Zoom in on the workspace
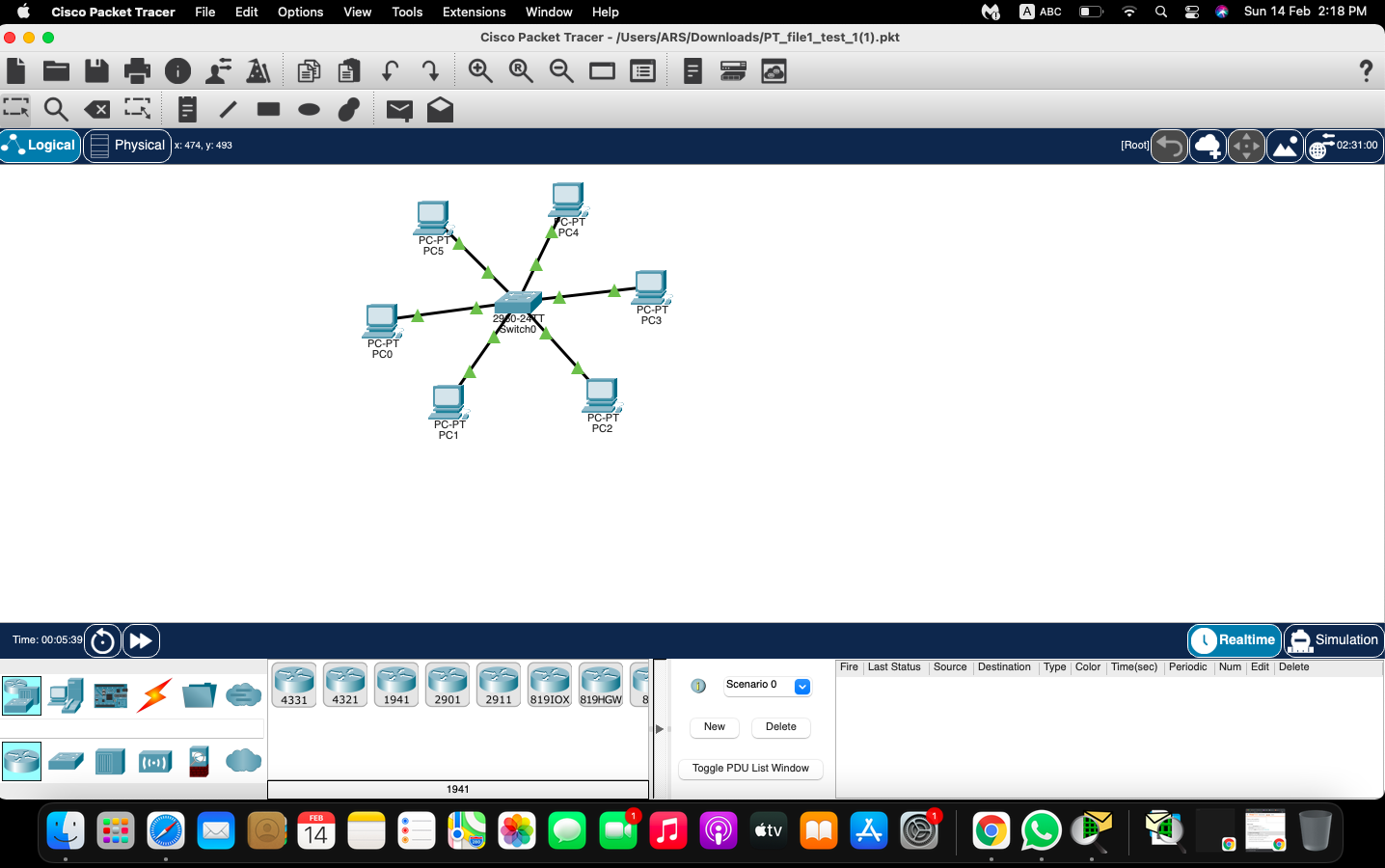The width and height of the screenshot is (1385, 868). [x=480, y=71]
